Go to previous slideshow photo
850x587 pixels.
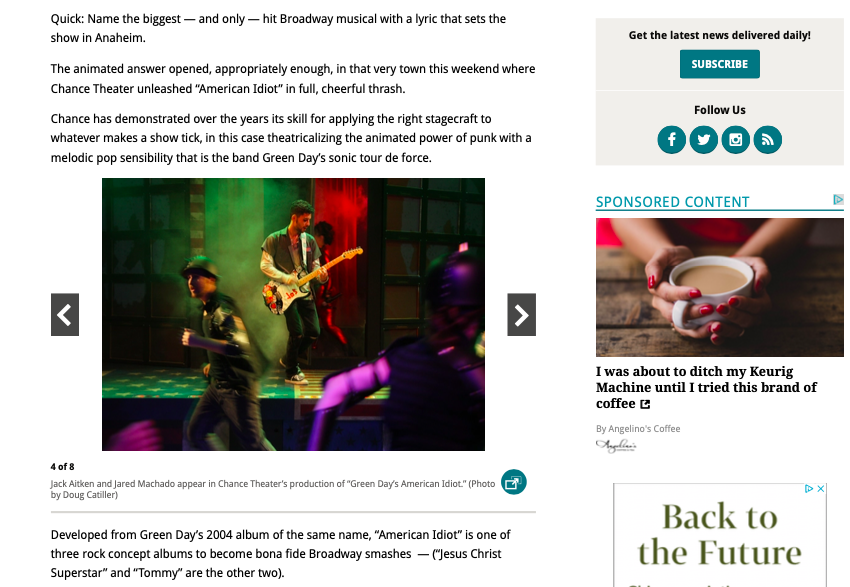tap(65, 314)
